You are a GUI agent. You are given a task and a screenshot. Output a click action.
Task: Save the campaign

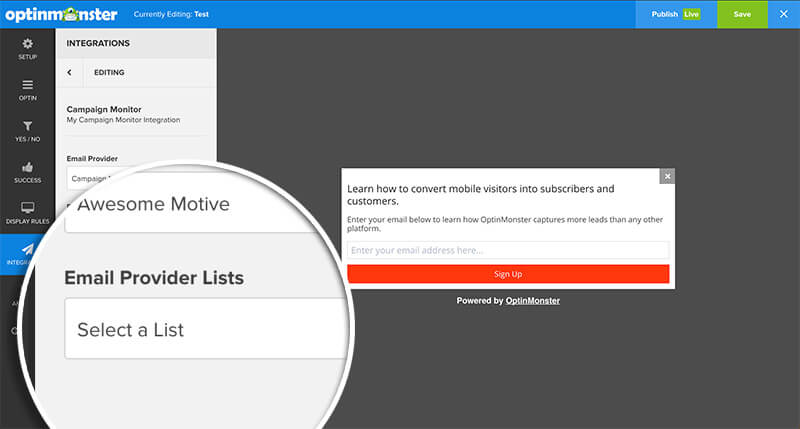(742, 14)
